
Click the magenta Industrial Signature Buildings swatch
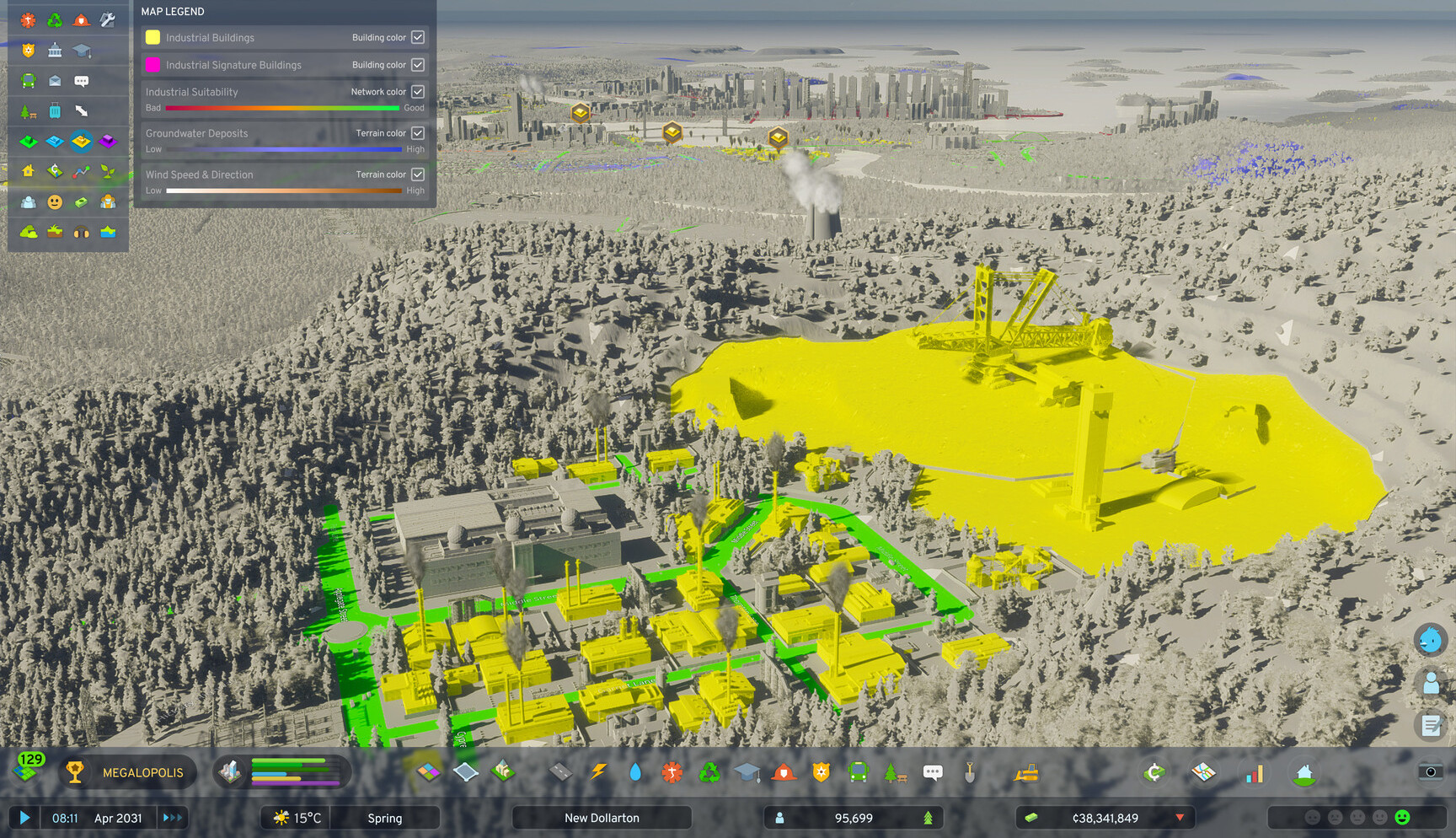point(153,64)
